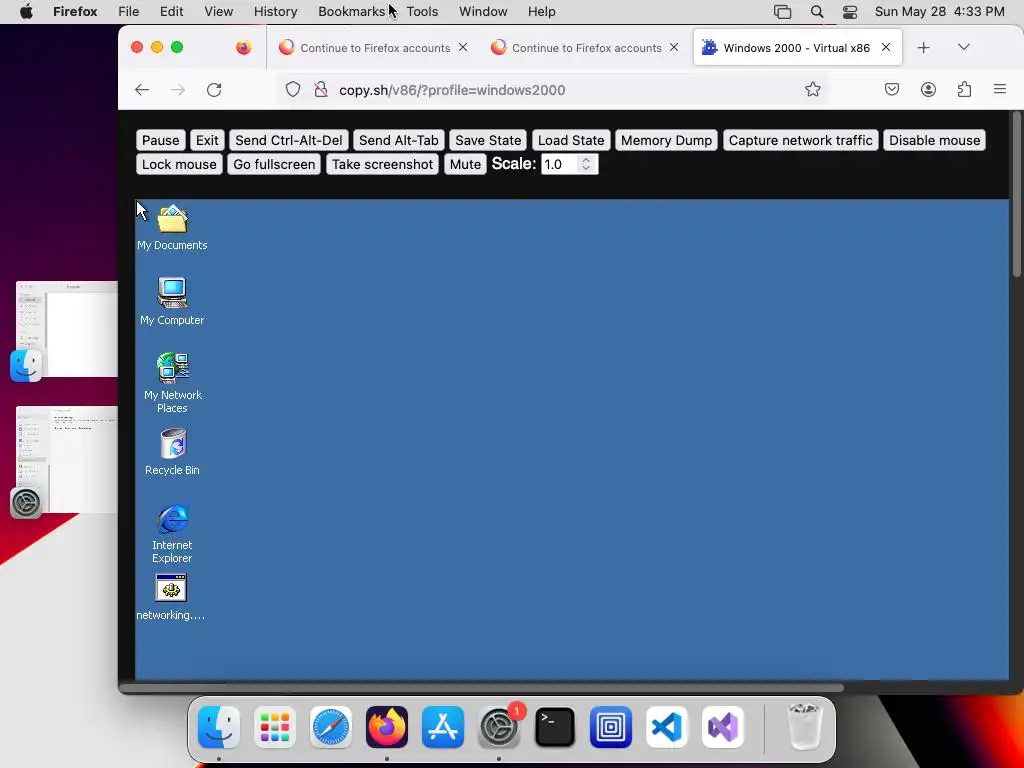Click the vertical page scrollbar
Viewport: 1024px width, 768px height.
[1017, 196]
